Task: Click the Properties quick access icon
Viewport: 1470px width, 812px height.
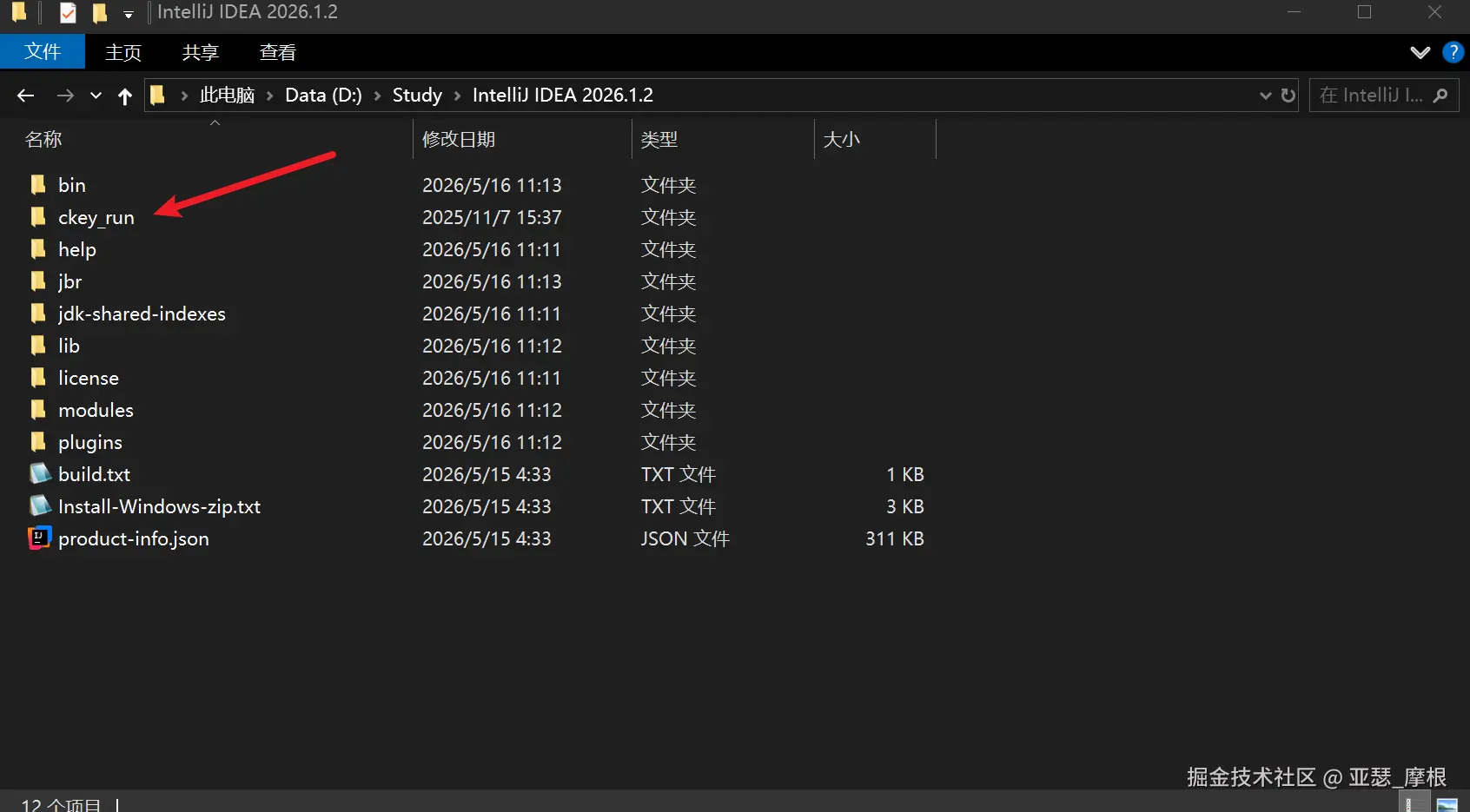Action: pos(68,13)
